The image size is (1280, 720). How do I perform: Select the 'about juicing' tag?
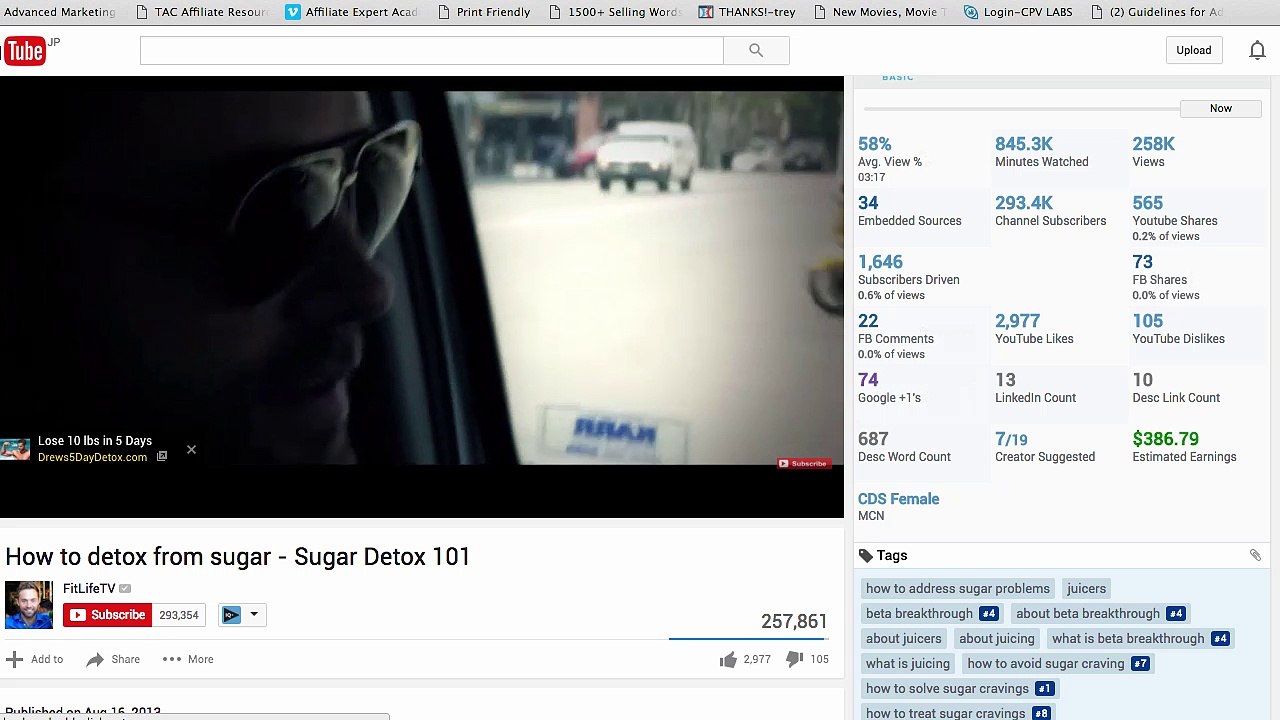coord(997,638)
